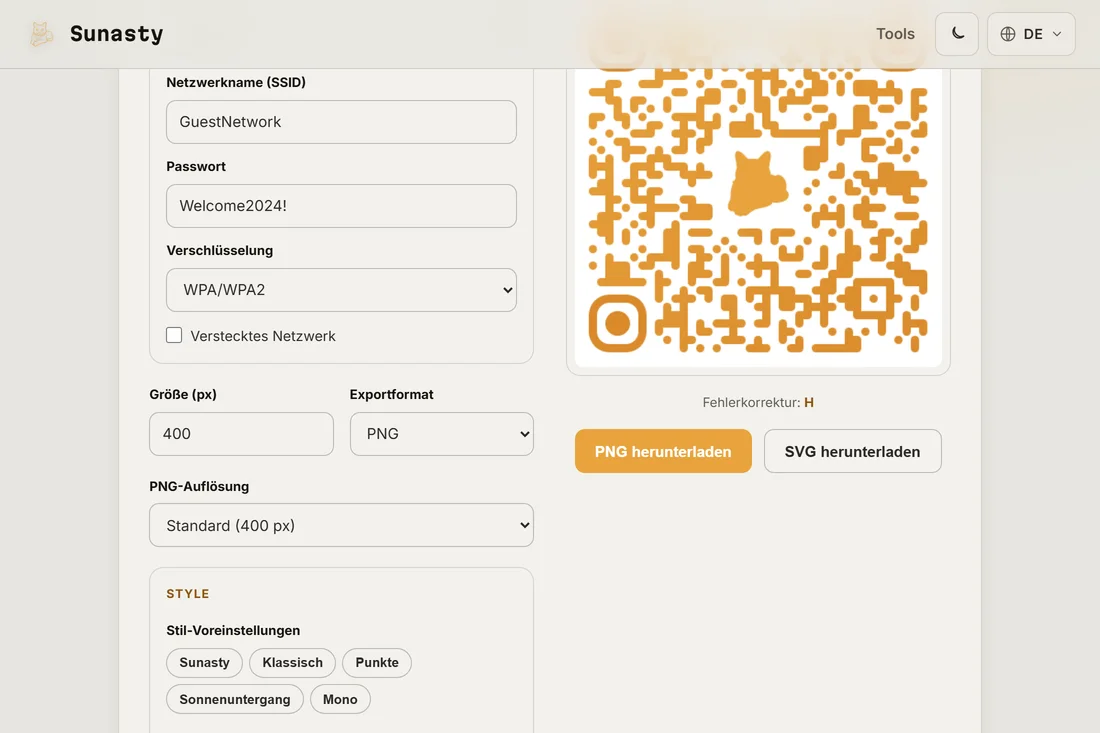Click the STYLE section heading
1100x733 pixels.
tap(188, 593)
